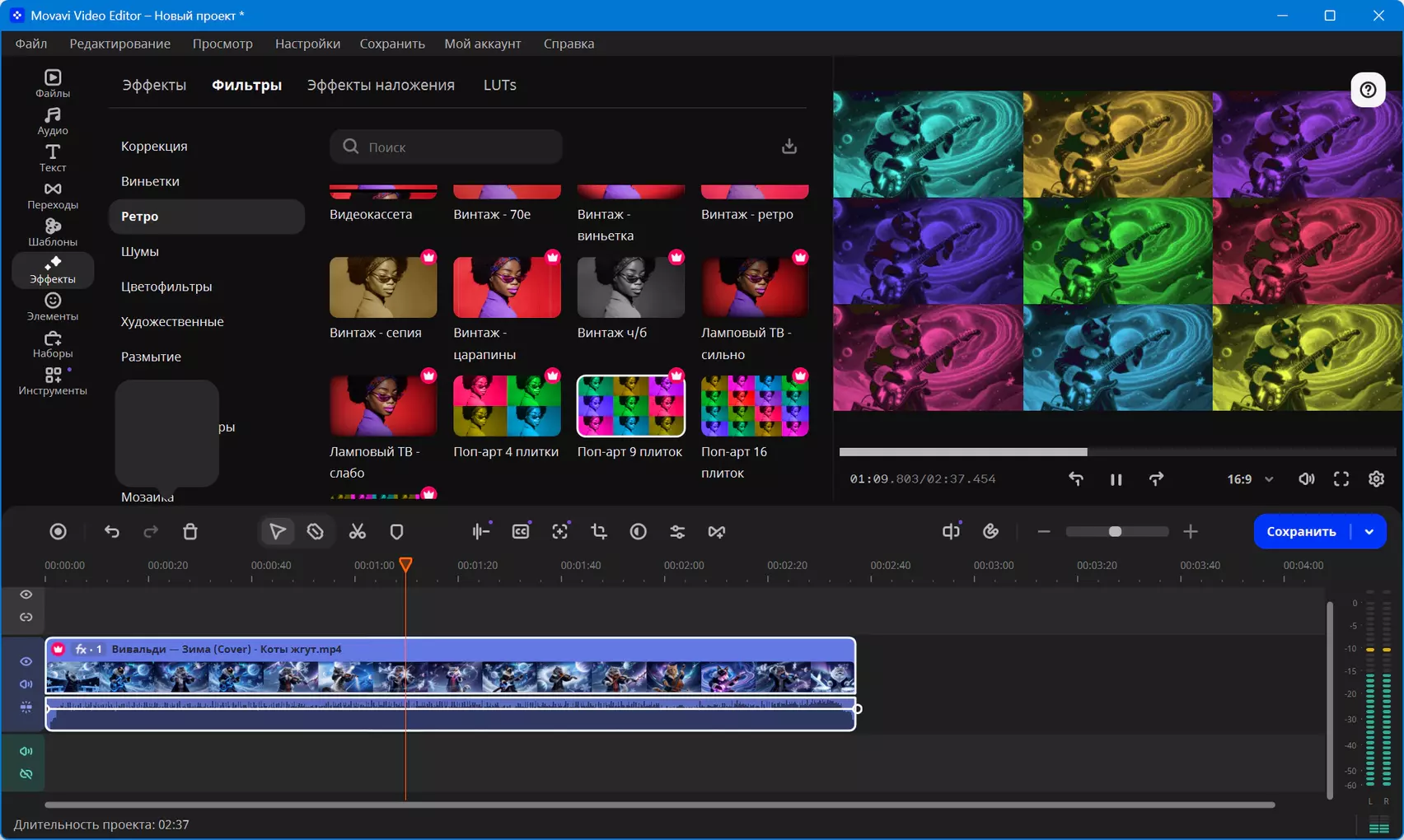Add a marker with marker icon
The height and width of the screenshot is (840, 1404).
click(x=396, y=532)
